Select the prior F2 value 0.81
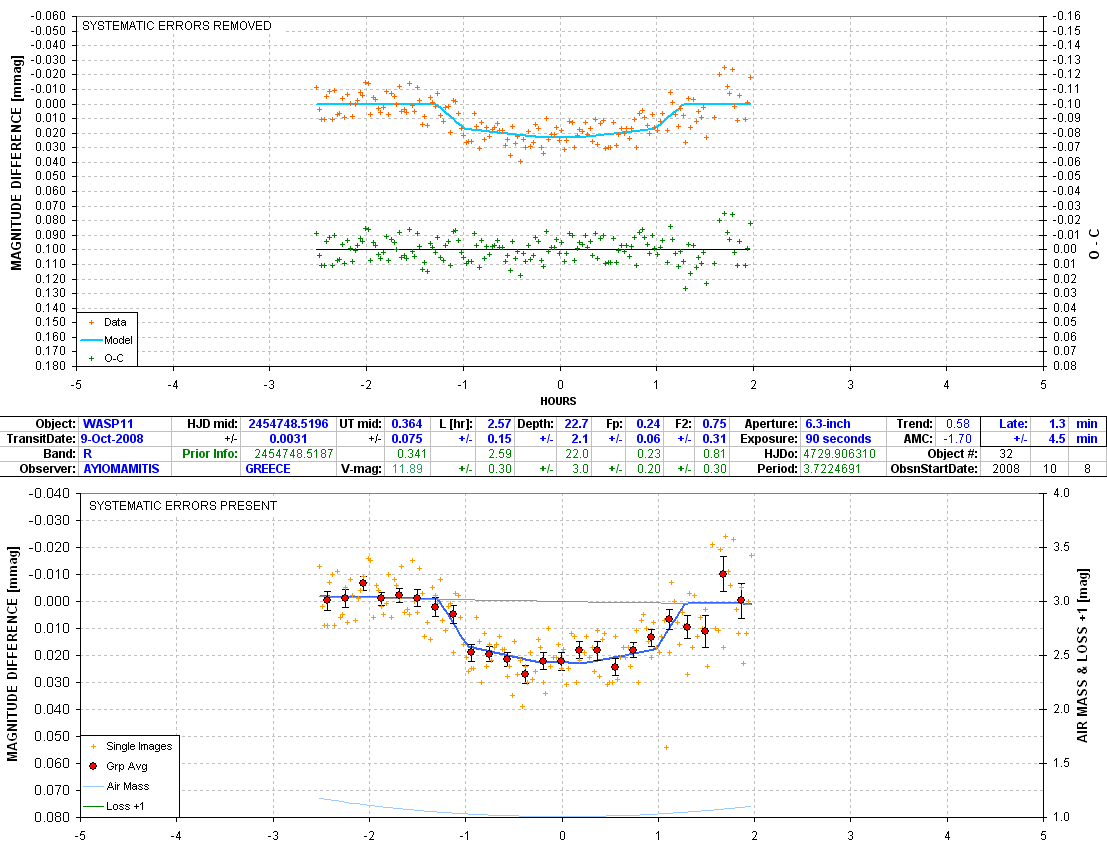 715,453
